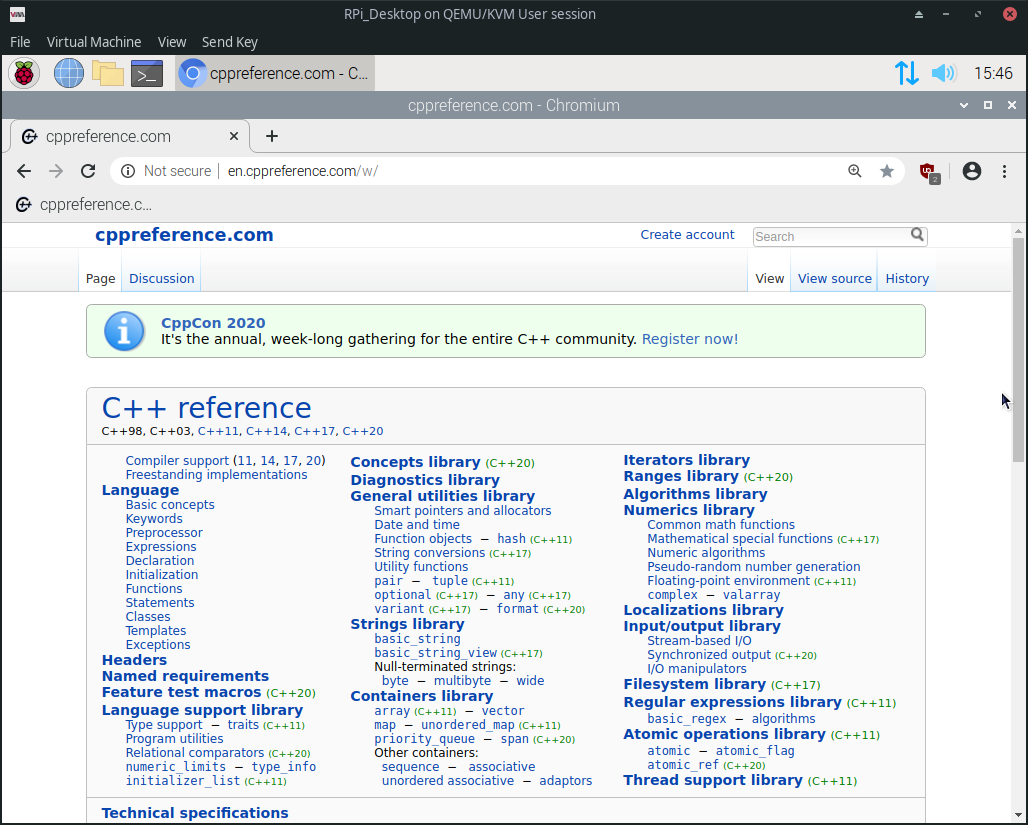Screen dimensions: 1028x825
Task: Open the Chromium profile avatar
Action: (972, 171)
